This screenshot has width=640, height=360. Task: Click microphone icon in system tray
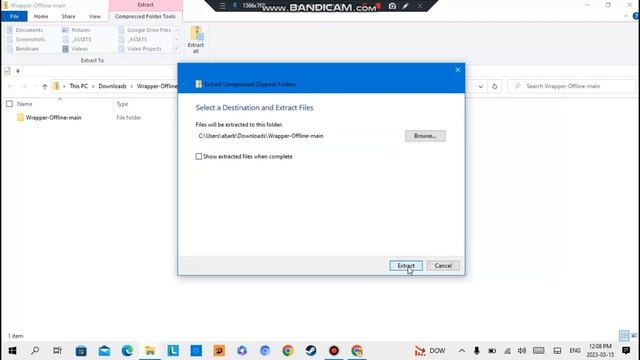(476, 351)
